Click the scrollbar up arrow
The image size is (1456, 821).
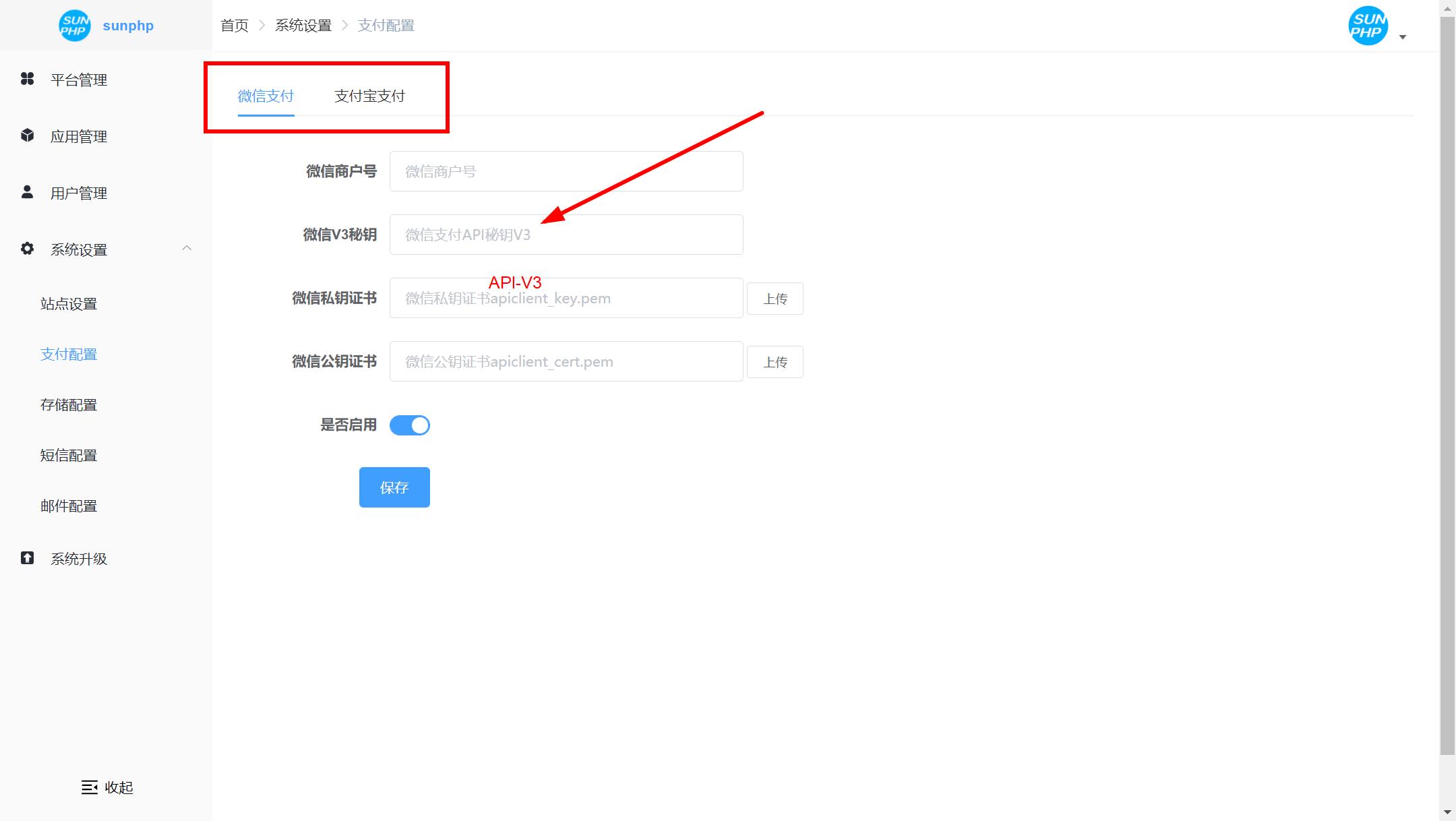click(x=1447, y=8)
